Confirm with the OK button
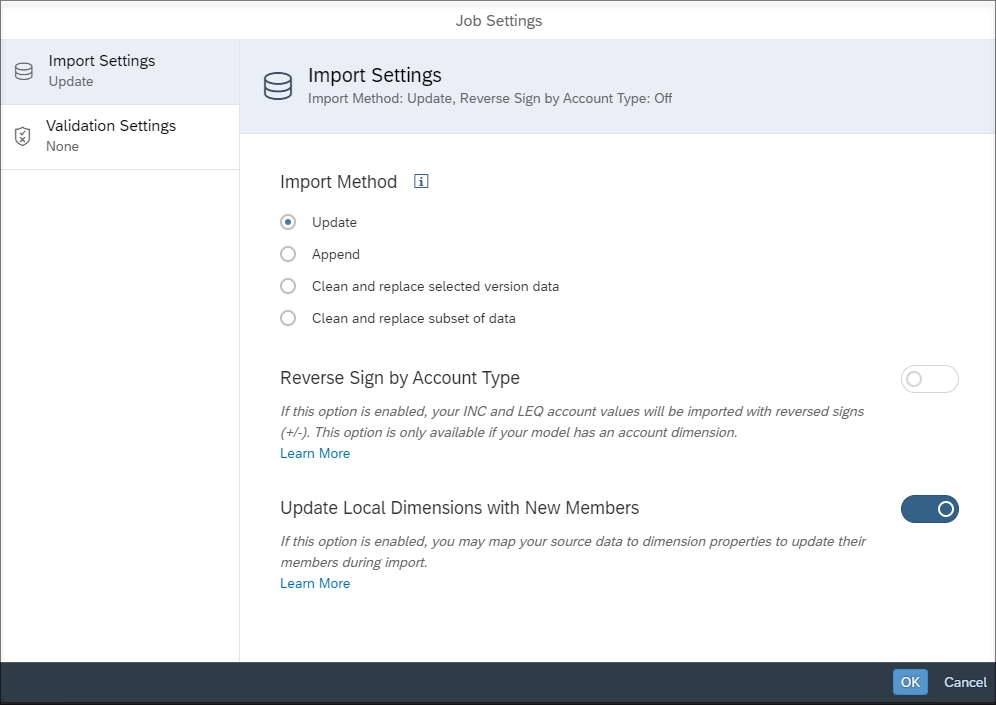This screenshot has width=996, height=705. tap(910, 682)
